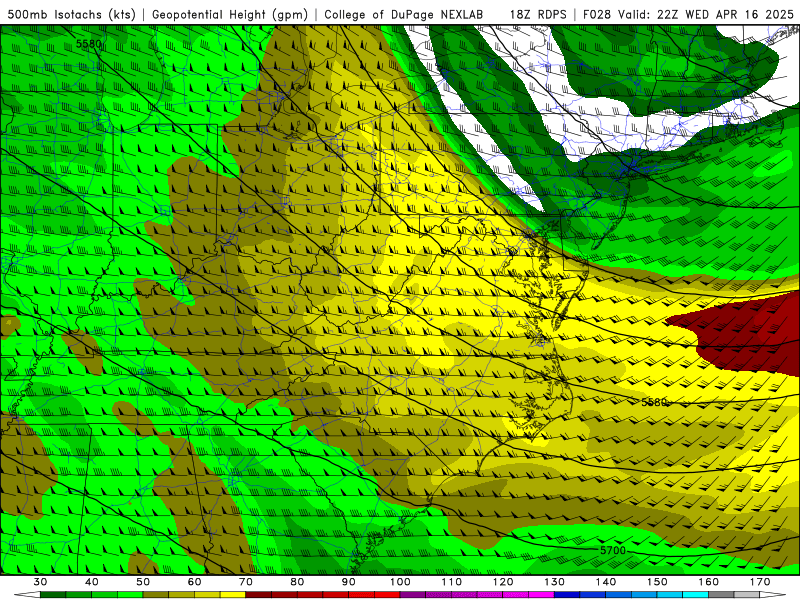Click the 60 value on the color scale

(194, 582)
